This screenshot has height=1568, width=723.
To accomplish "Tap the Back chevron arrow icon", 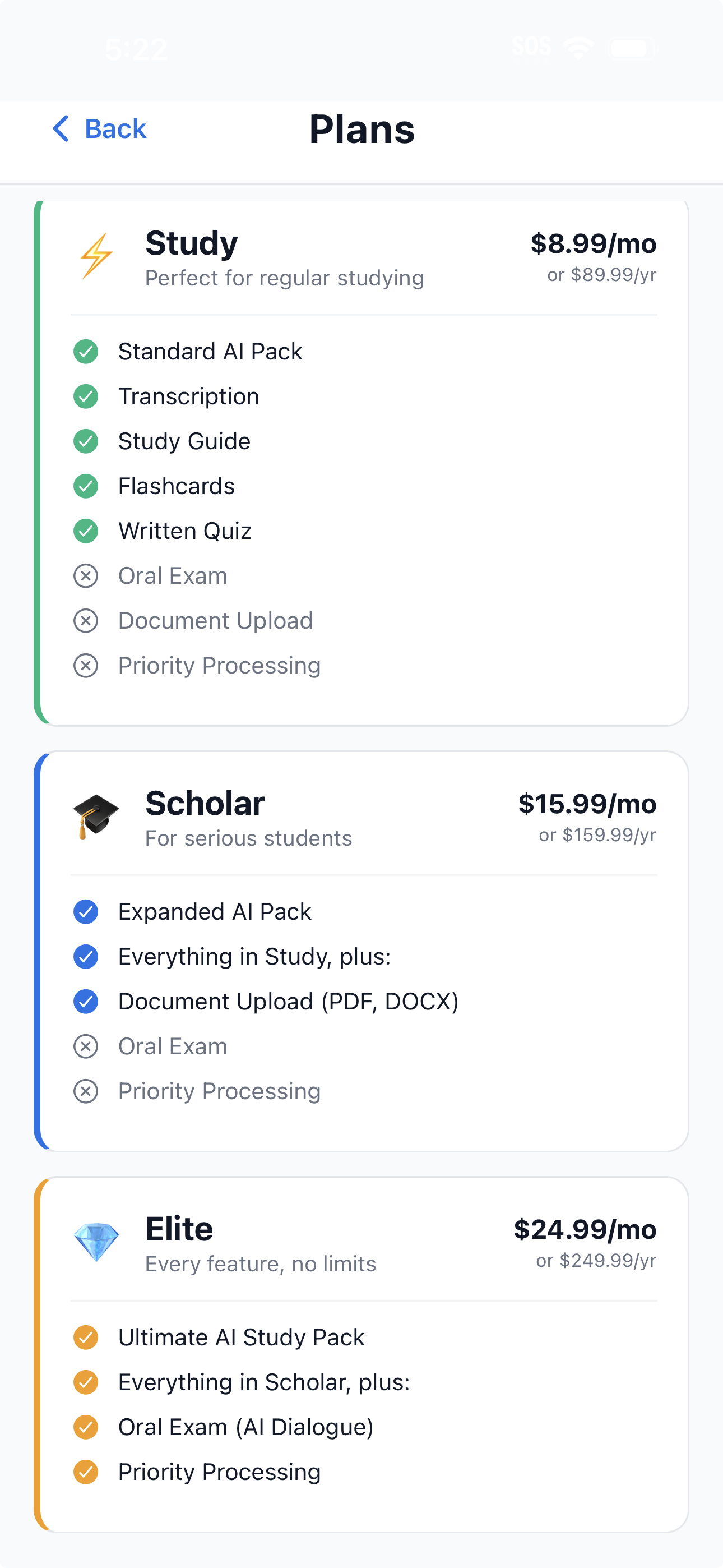I will point(61,128).
